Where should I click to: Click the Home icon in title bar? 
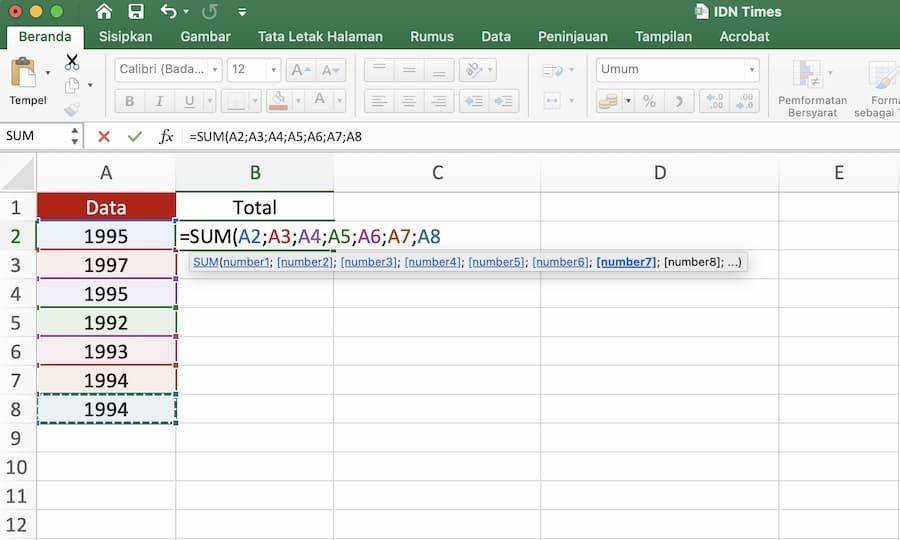104,11
